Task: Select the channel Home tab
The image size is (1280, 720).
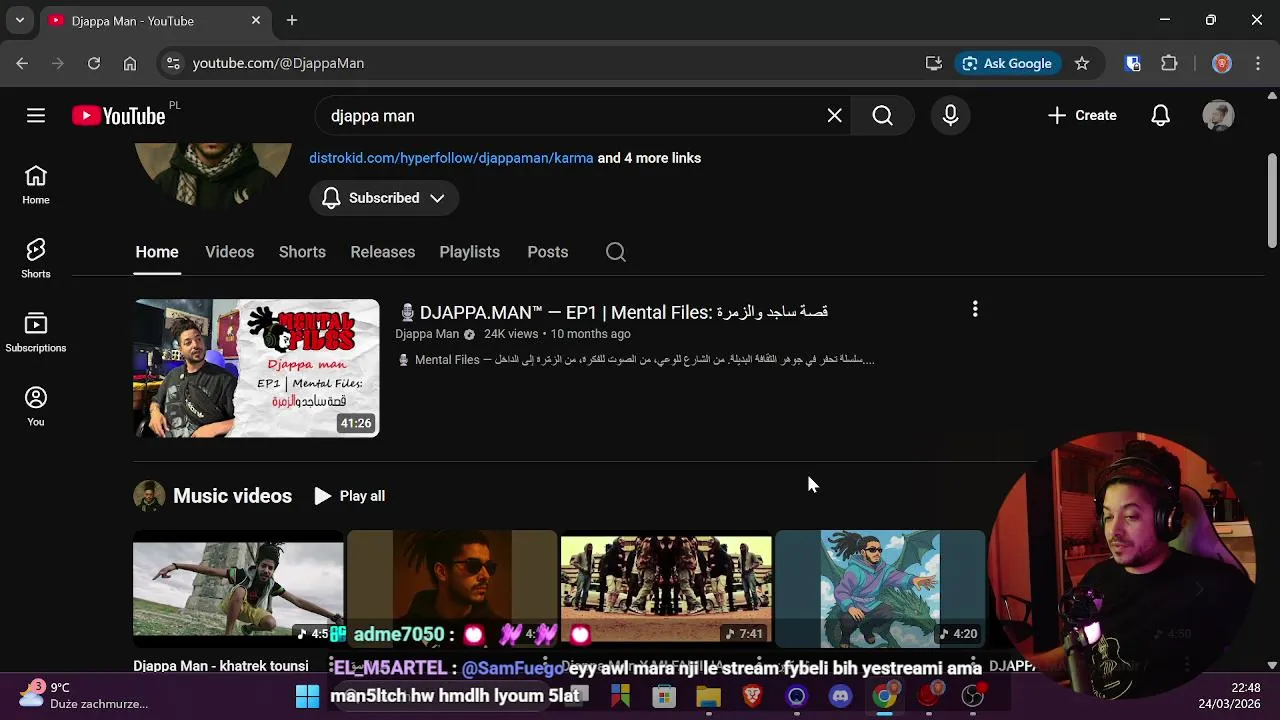Action: pos(157,252)
